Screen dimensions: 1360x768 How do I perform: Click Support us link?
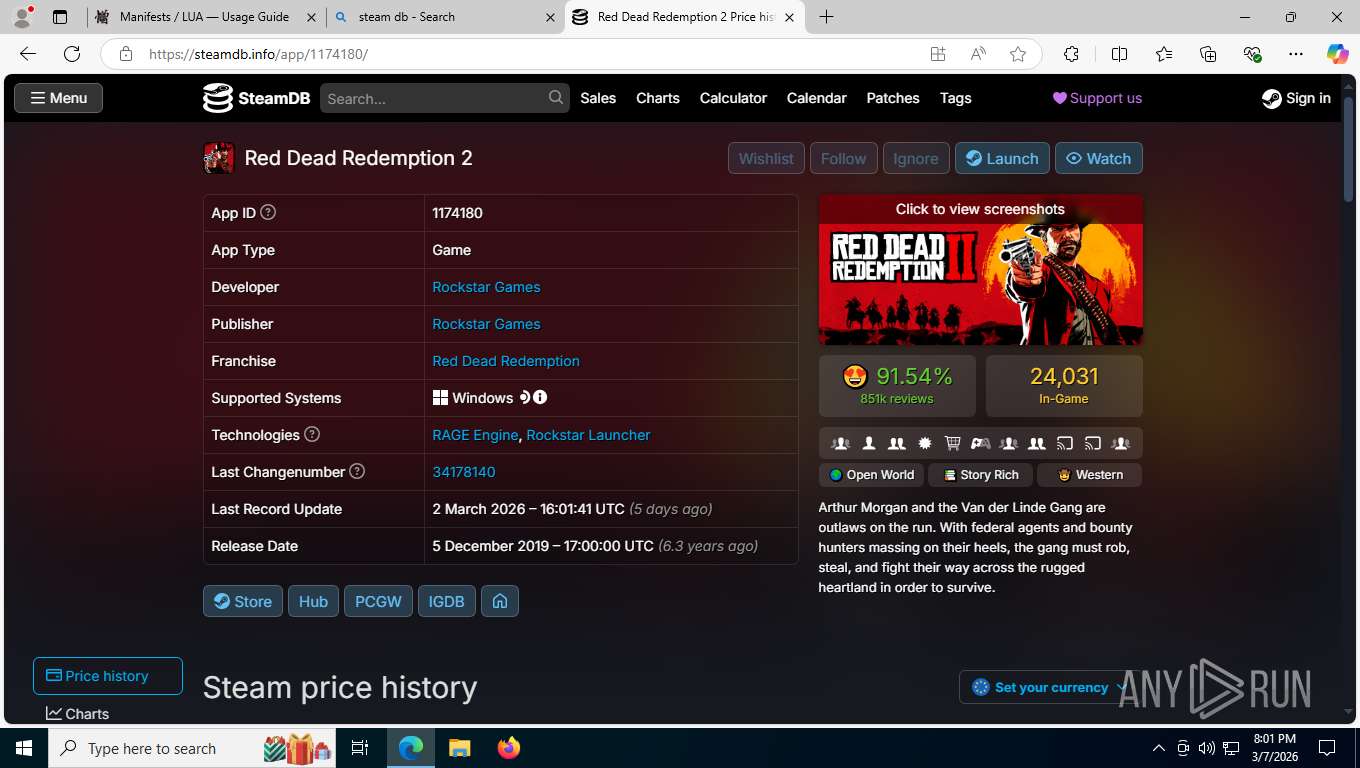1097,98
